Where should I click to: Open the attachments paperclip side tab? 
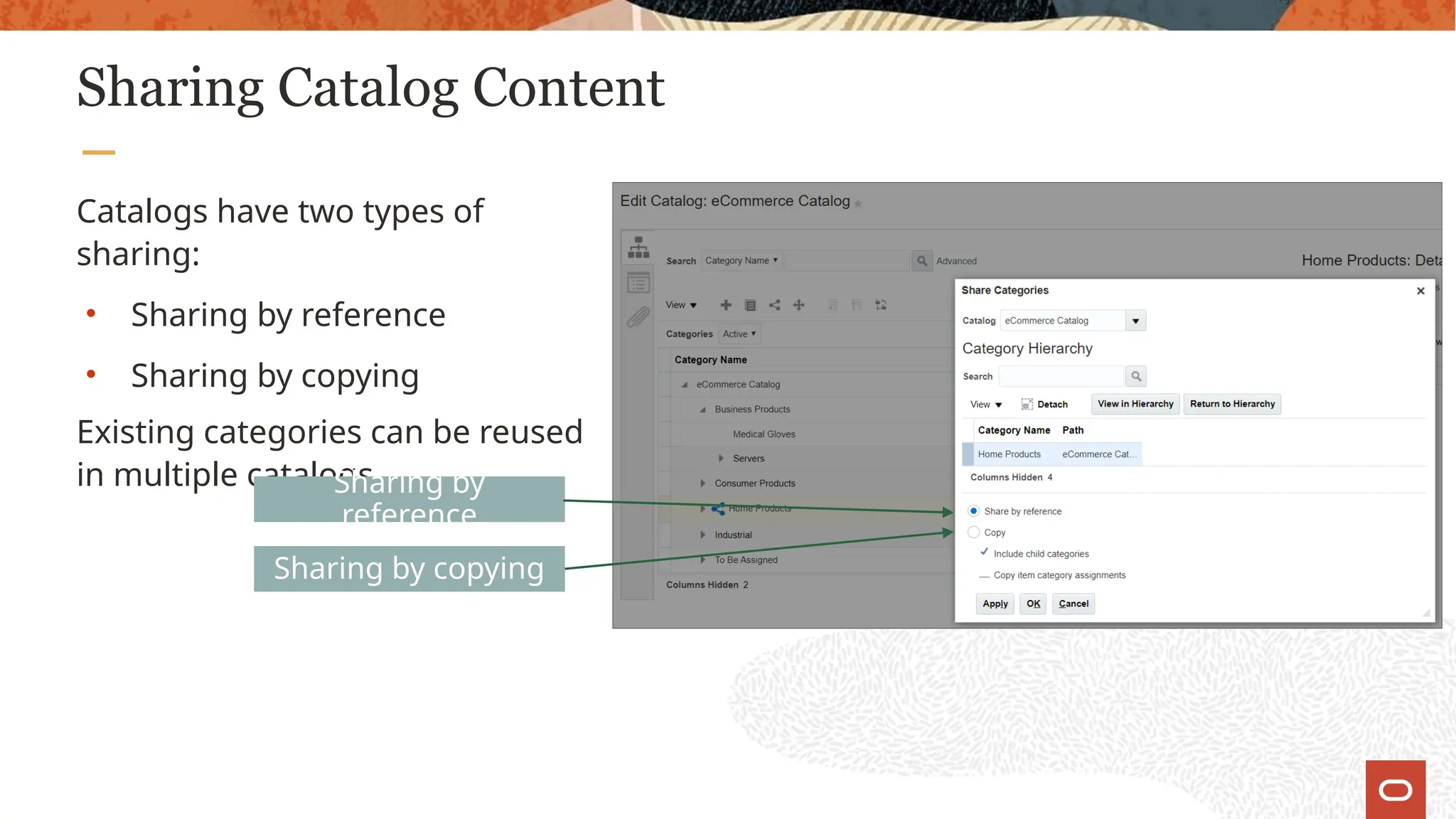[638, 317]
